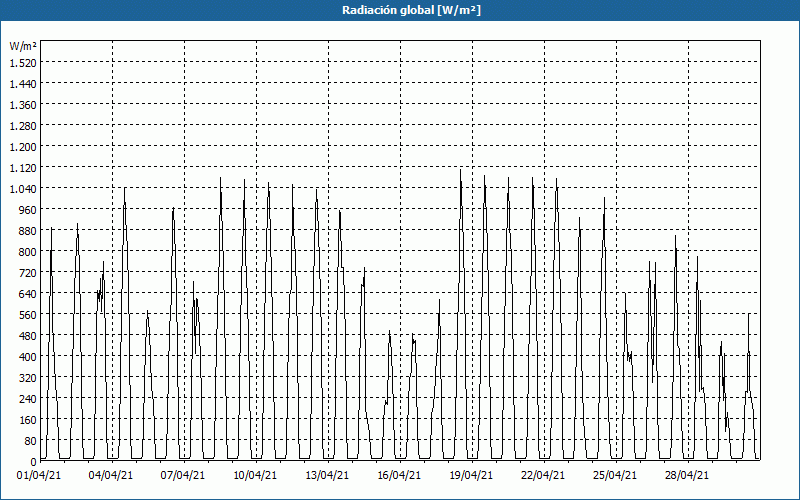Click the 480 y-axis value
This screenshot has height=500, width=800.
(28, 336)
